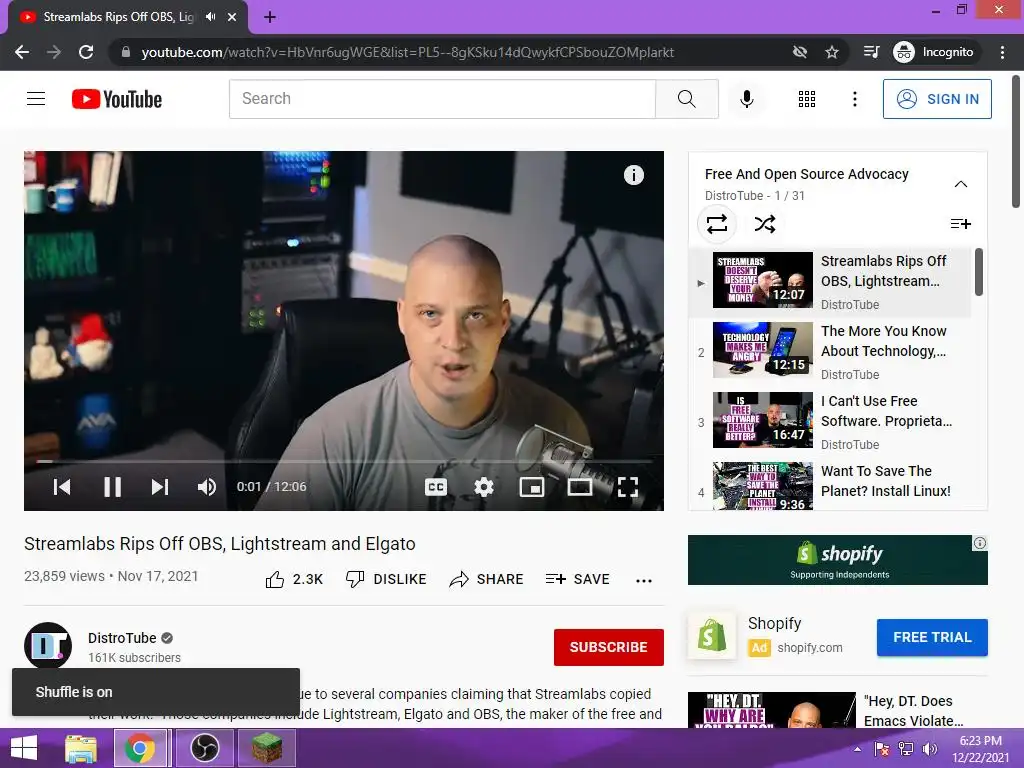Open YouTube settings three-dot menu
The image size is (1024, 768).
[854, 99]
